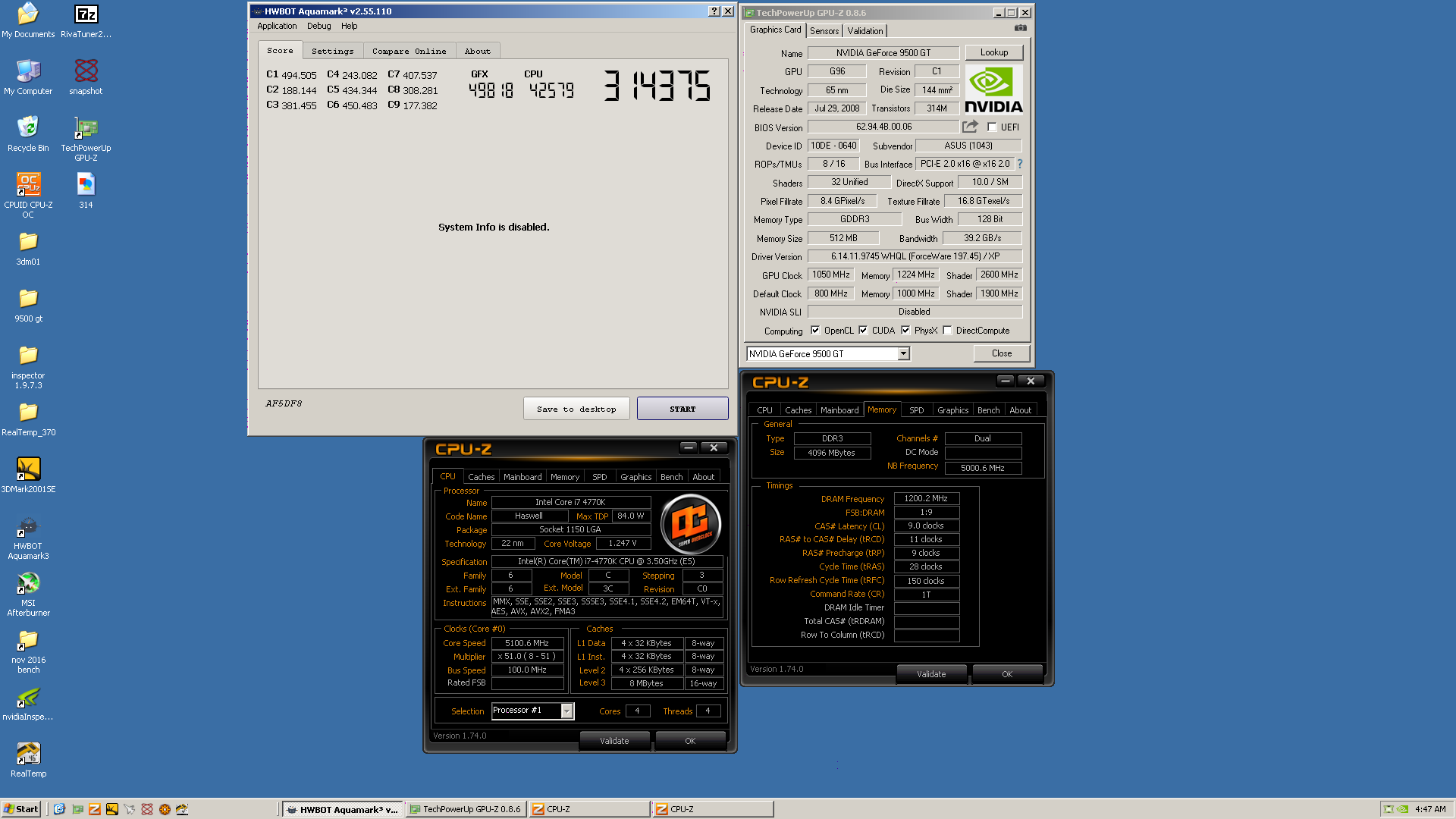Toggle the OpenCL checkbox
The width and height of the screenshot is (1456, 819).
(815, 331)
